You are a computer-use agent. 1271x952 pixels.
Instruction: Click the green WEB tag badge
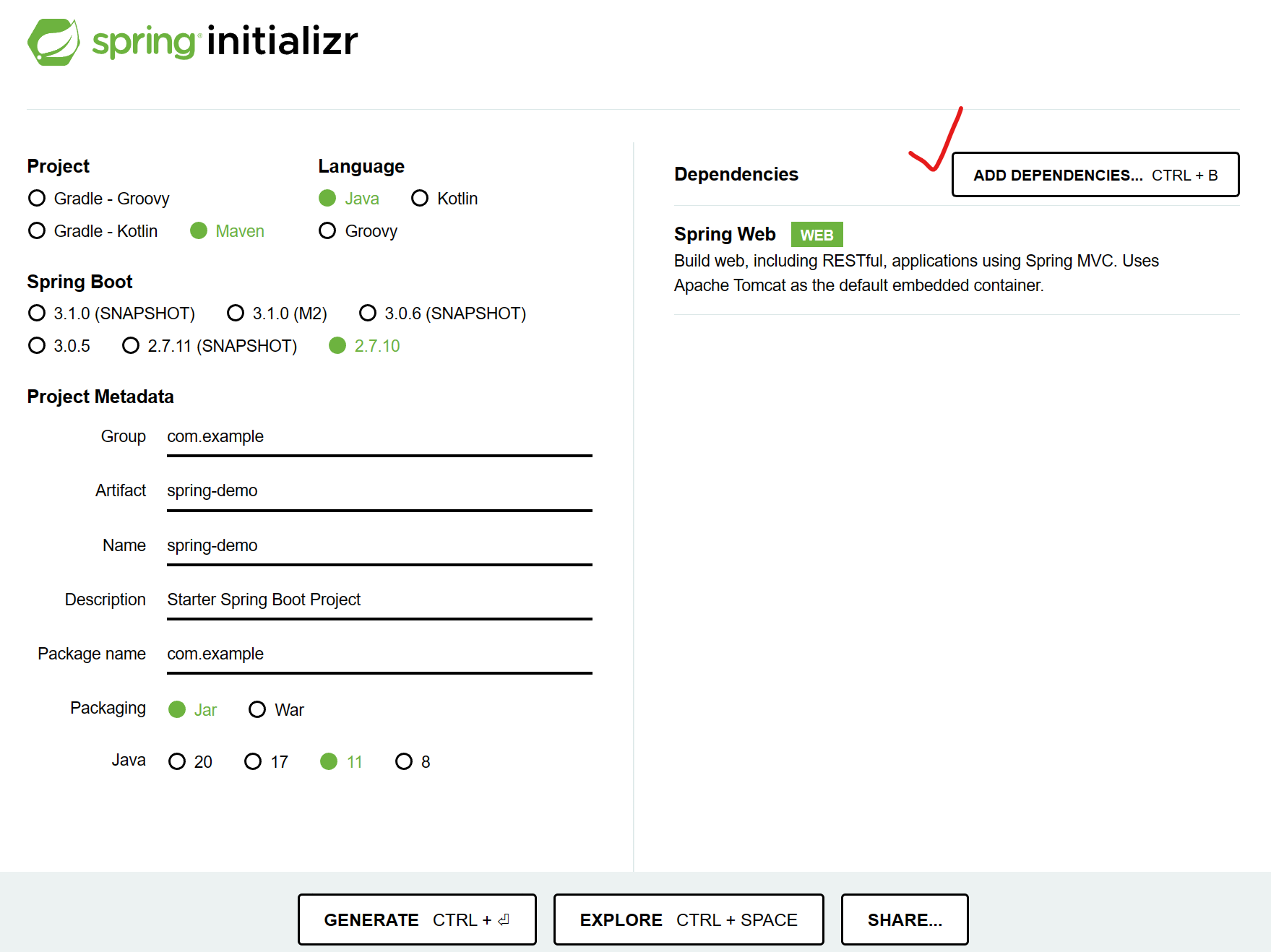click(817, 235)
